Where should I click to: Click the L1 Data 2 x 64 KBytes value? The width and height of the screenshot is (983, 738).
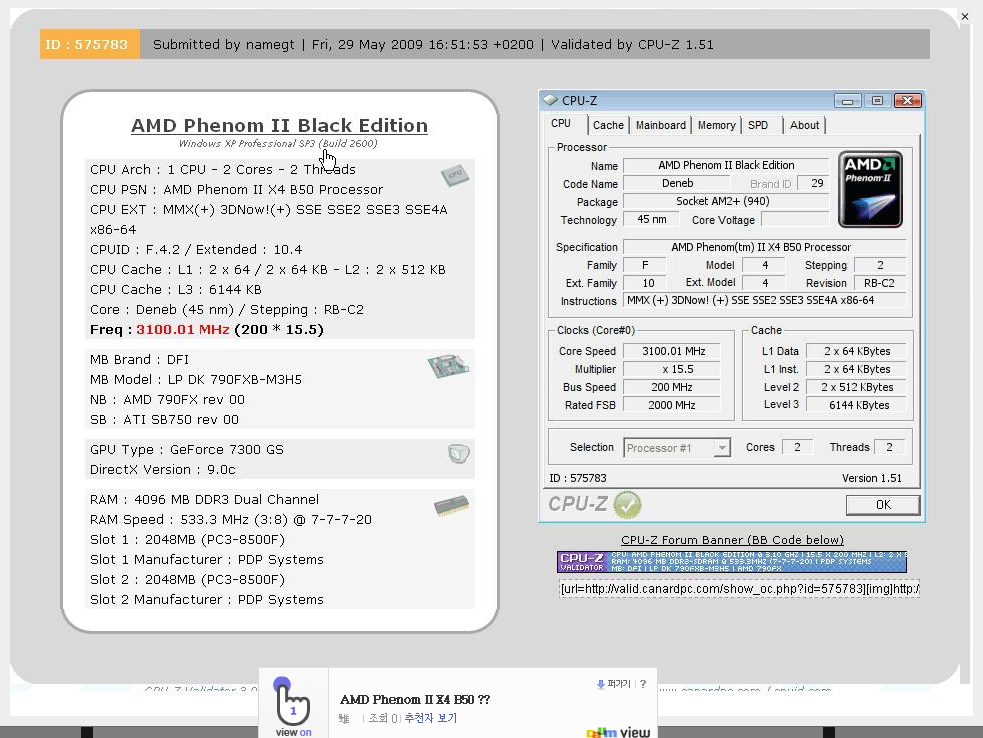coord(857,352)
